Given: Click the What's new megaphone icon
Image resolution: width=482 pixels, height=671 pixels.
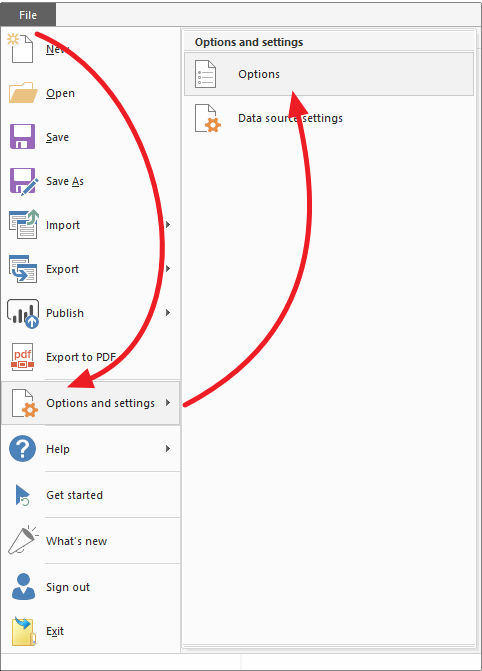Looking at the screenshot, I should click(x=23, y=540).
